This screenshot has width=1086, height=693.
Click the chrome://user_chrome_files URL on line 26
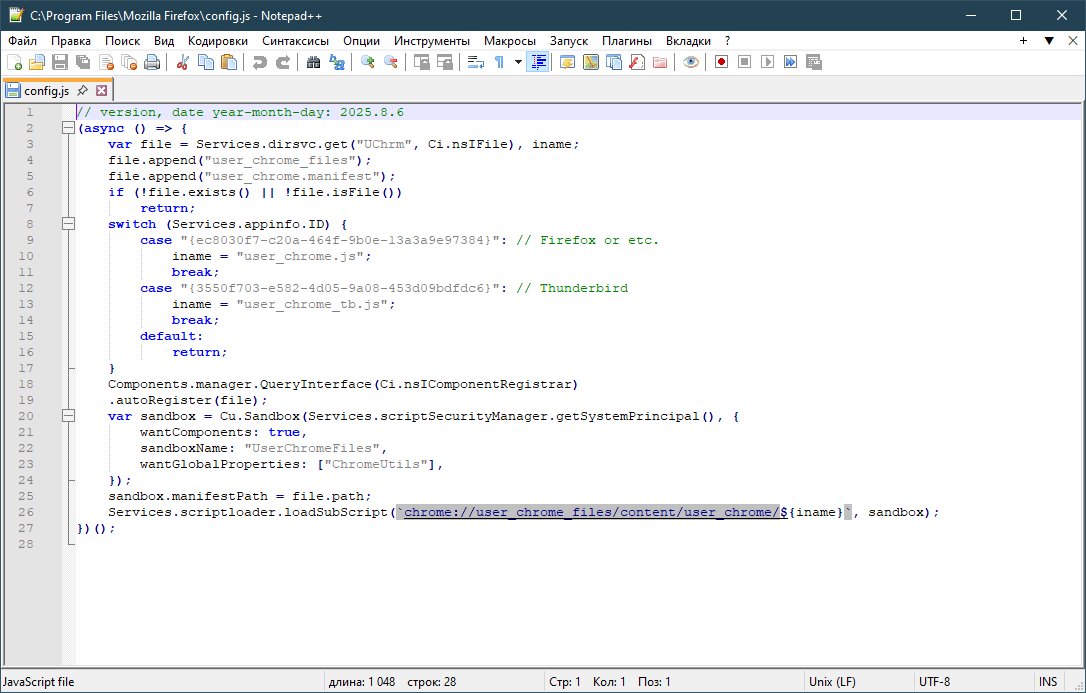point(590,512)
